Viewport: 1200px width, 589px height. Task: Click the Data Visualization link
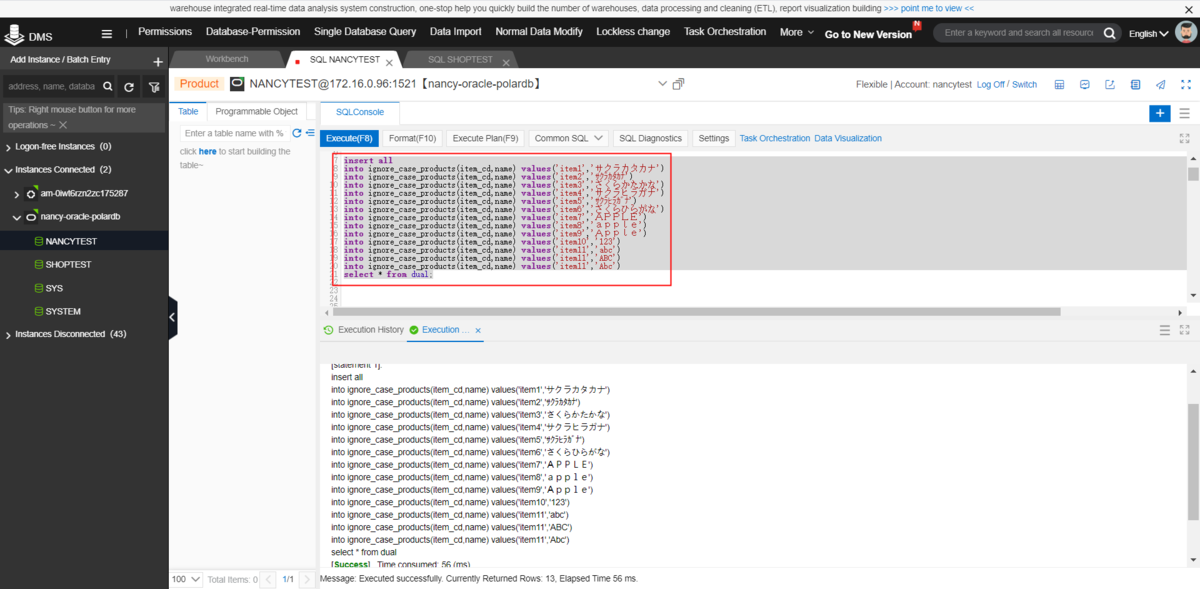(848, 138)
